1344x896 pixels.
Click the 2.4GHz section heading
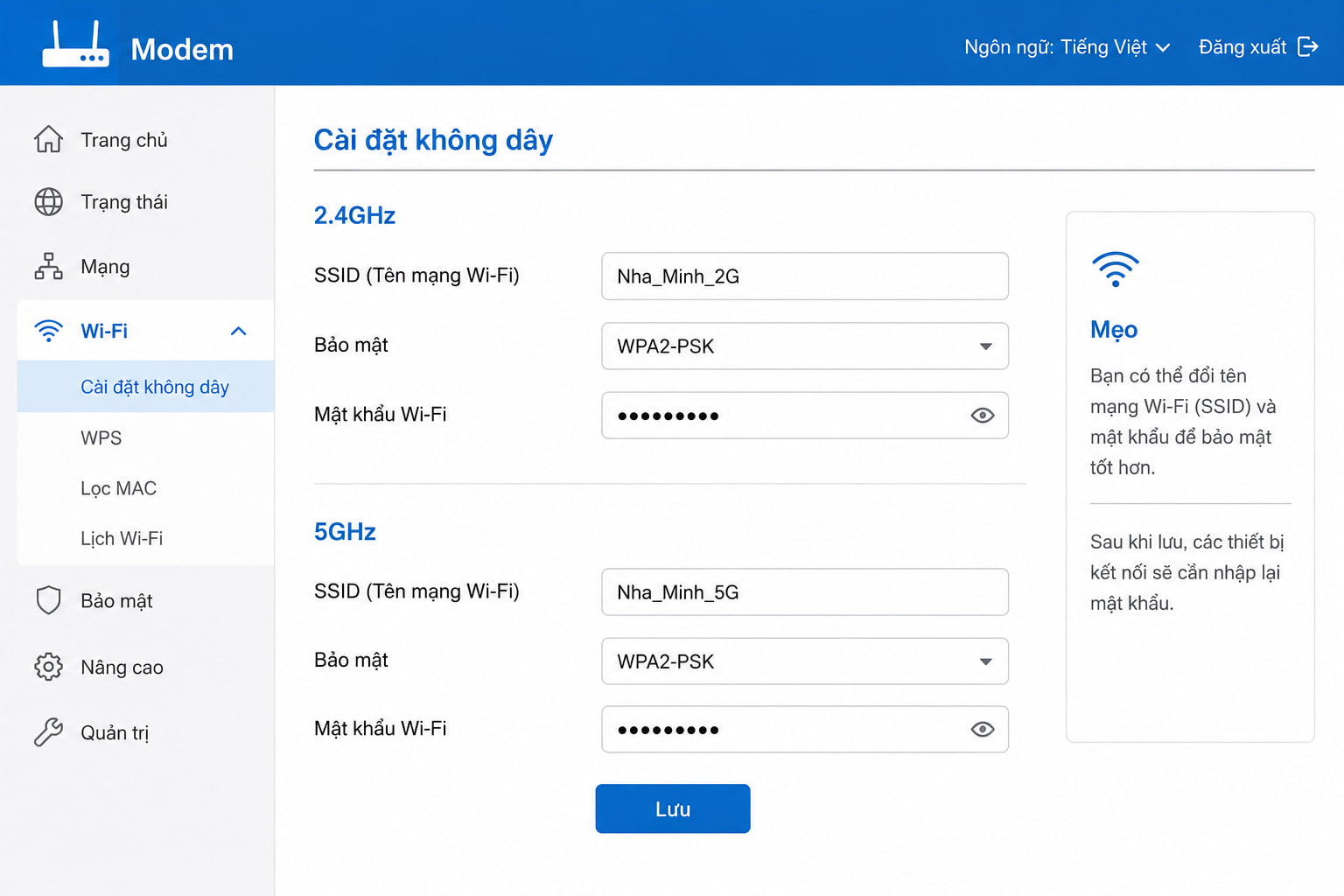(x=354, y=215)
